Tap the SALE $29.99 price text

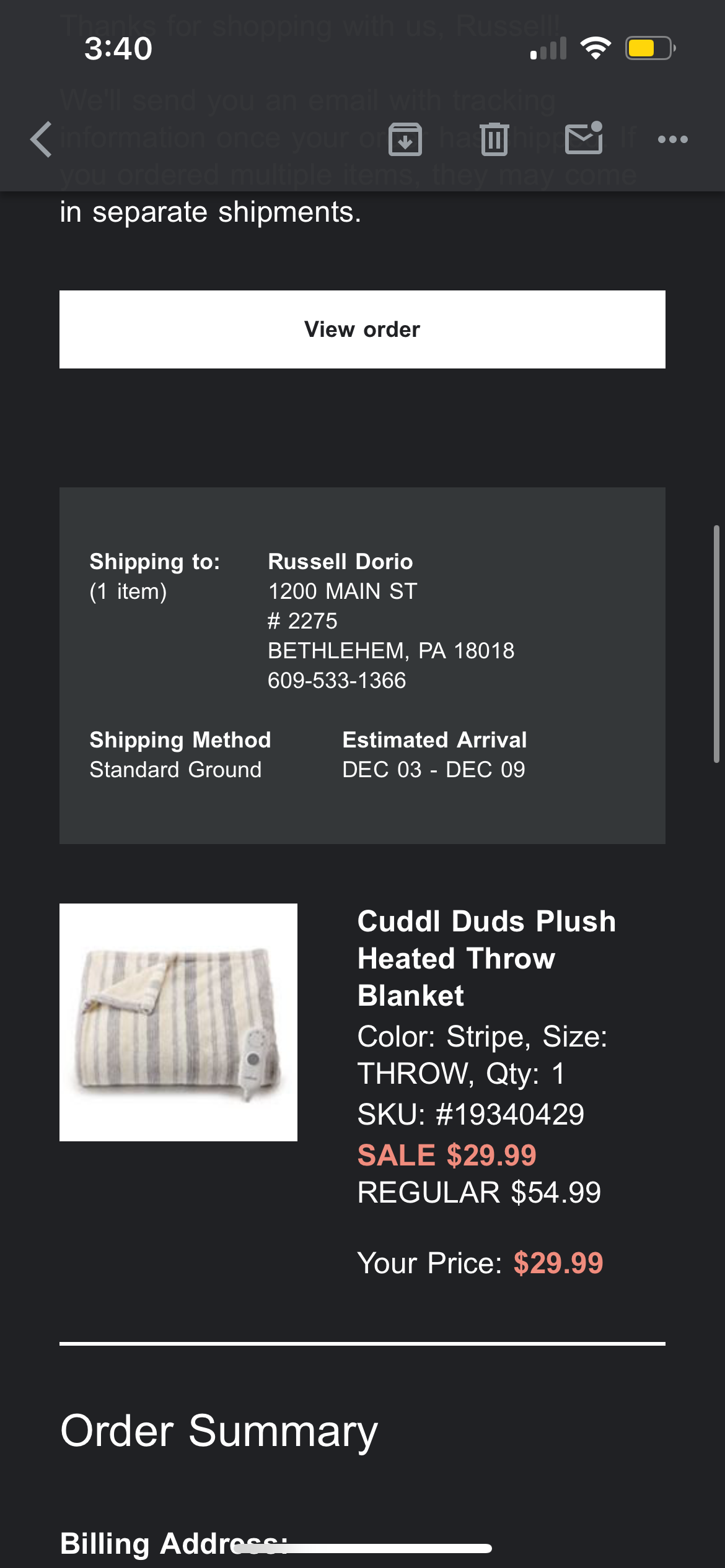447,1155
